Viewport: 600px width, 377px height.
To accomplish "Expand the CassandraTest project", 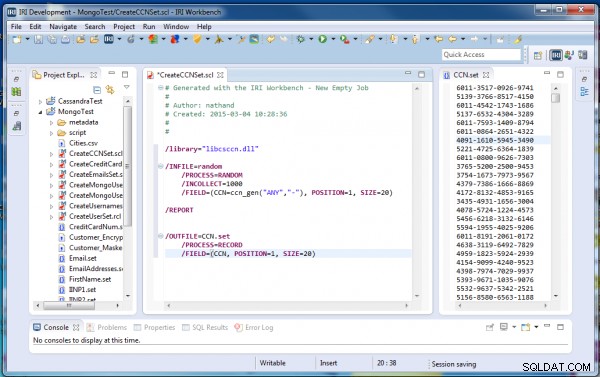I will click(x=40, y=101).
